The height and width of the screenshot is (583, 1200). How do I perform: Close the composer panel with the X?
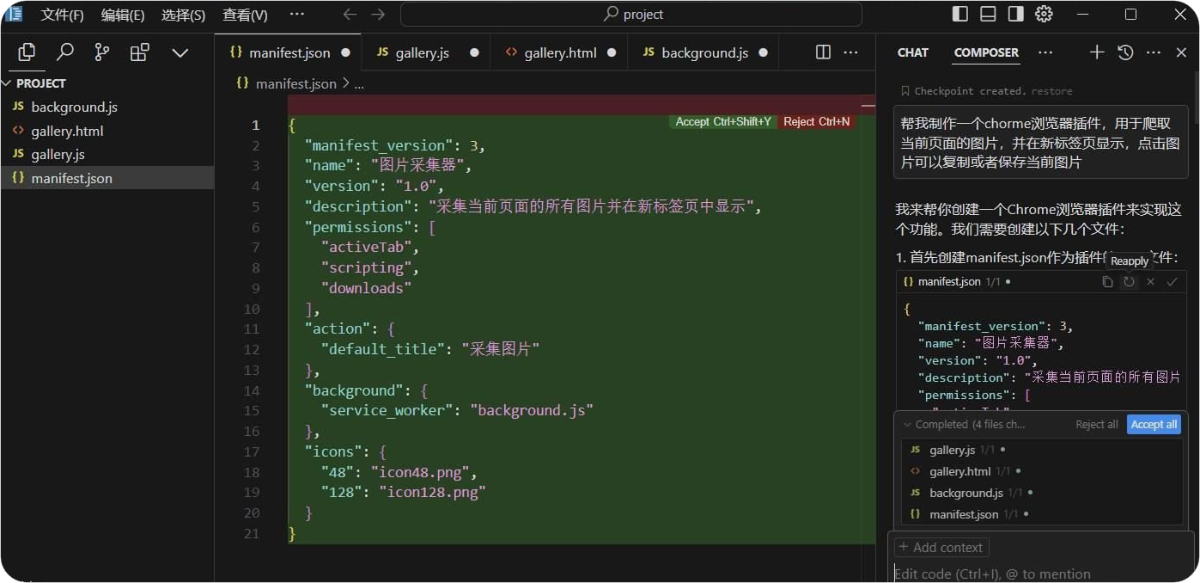point(1181,52)
